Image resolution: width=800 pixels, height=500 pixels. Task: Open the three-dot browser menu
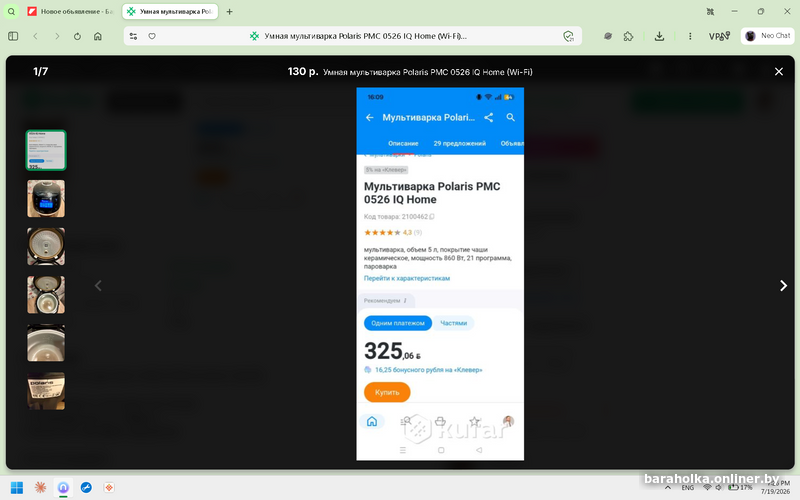coord(690,36)
